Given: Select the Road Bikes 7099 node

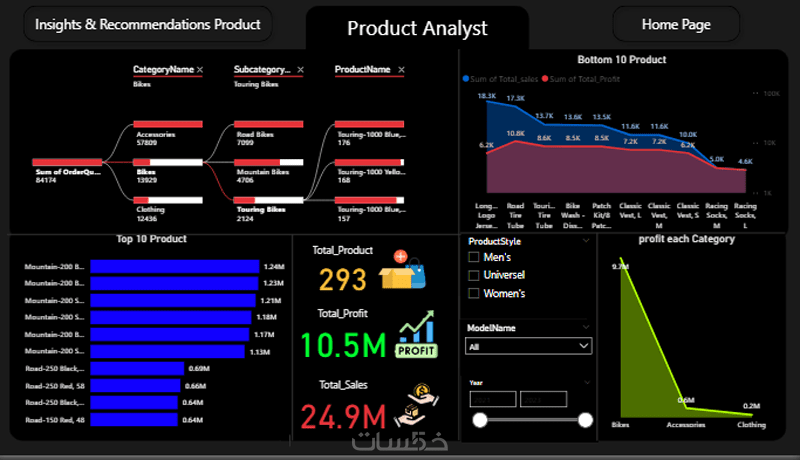Looking at the screenshot, I should click(269, 124).
